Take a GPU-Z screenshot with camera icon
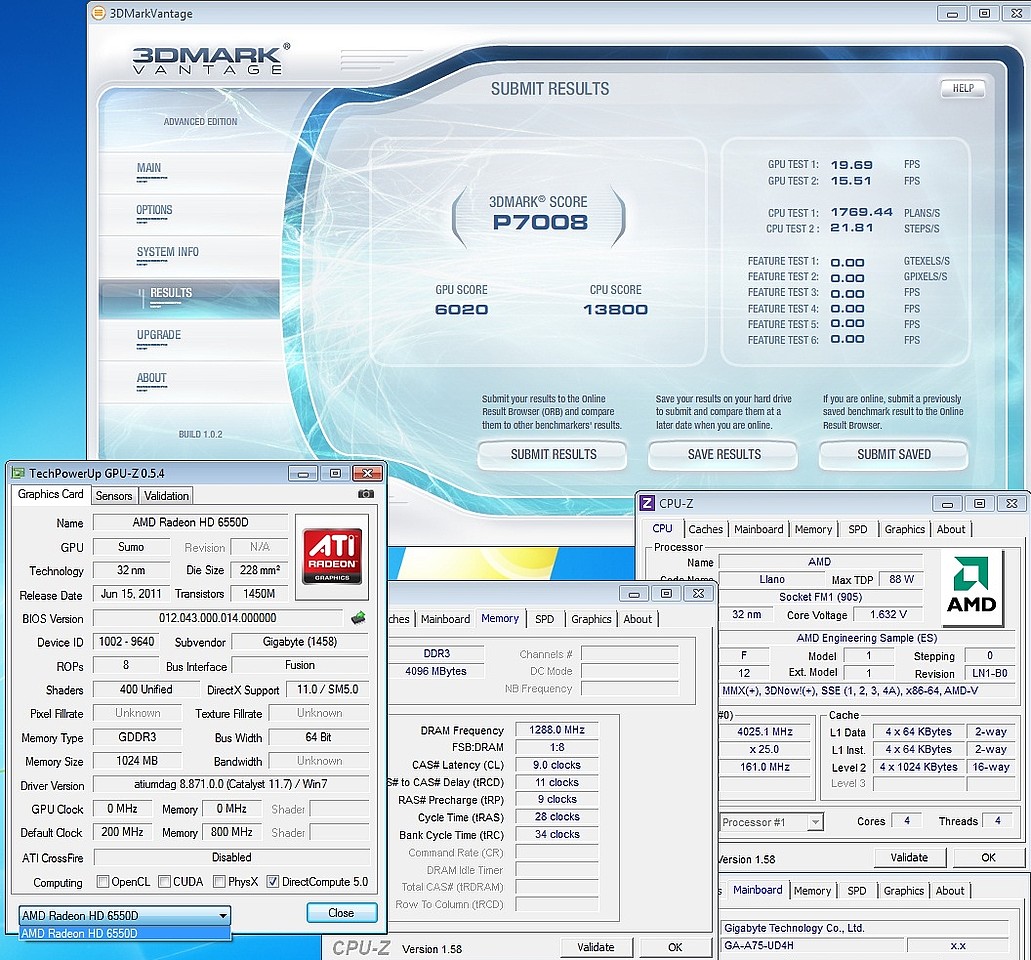1031x960 pixels. (366, 494)
